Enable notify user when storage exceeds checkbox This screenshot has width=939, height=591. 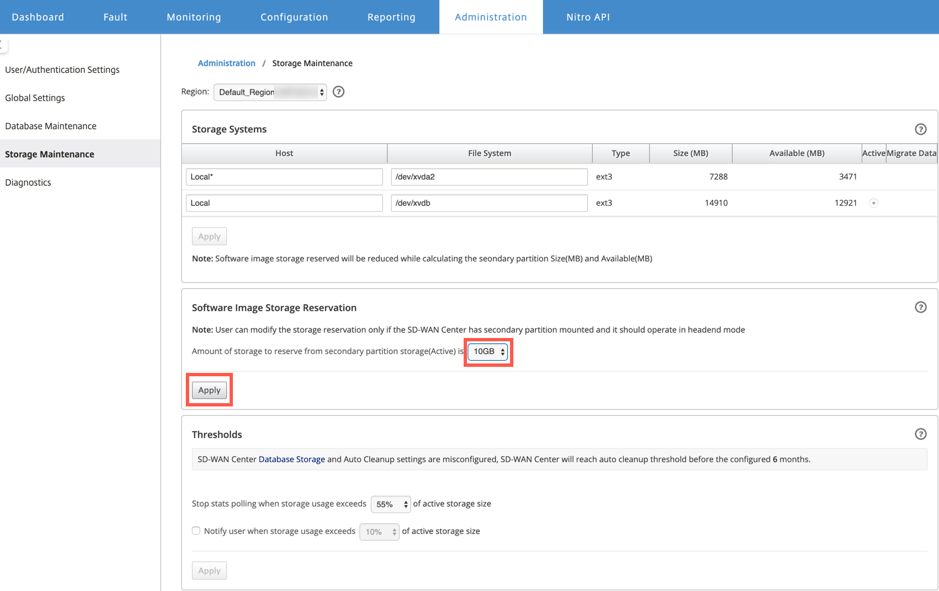(x=196, y=531)
